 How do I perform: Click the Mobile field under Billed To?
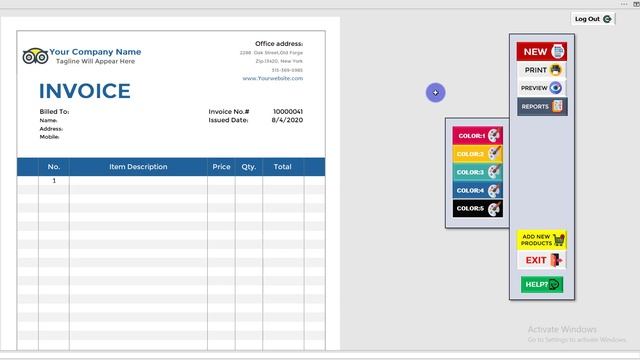[49, 137]
